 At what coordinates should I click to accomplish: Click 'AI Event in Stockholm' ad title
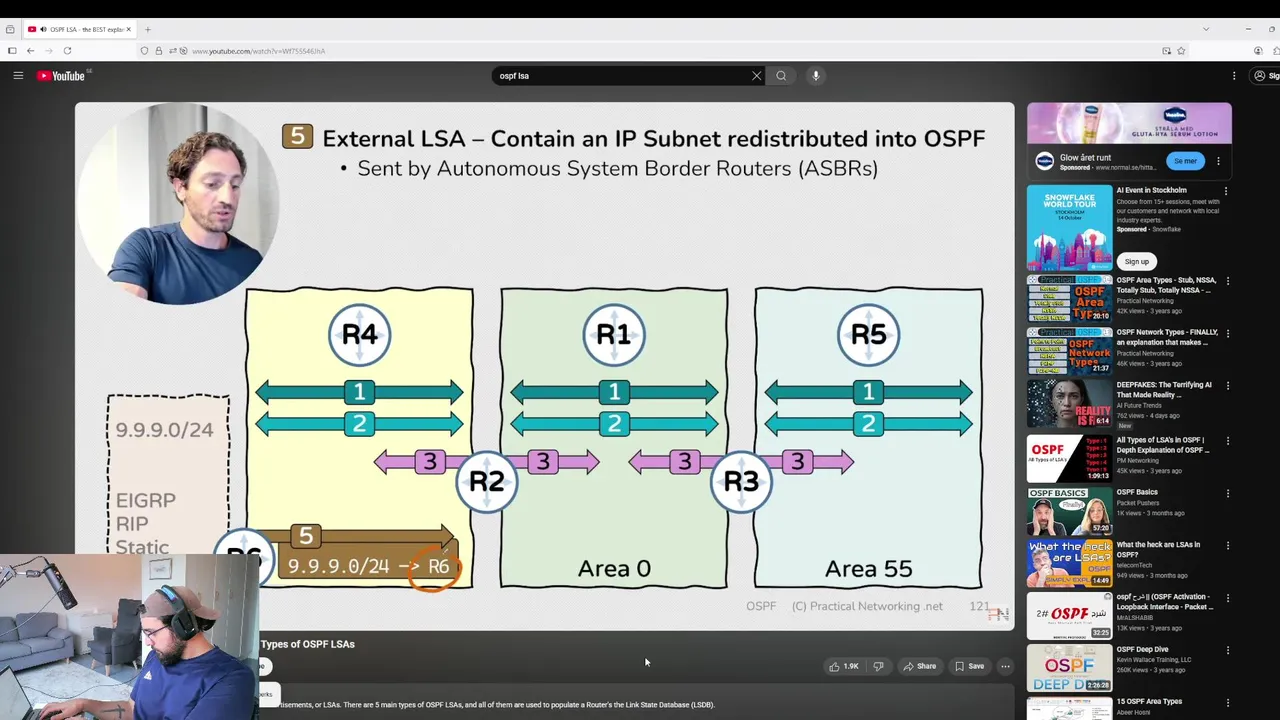point(1151,190)
